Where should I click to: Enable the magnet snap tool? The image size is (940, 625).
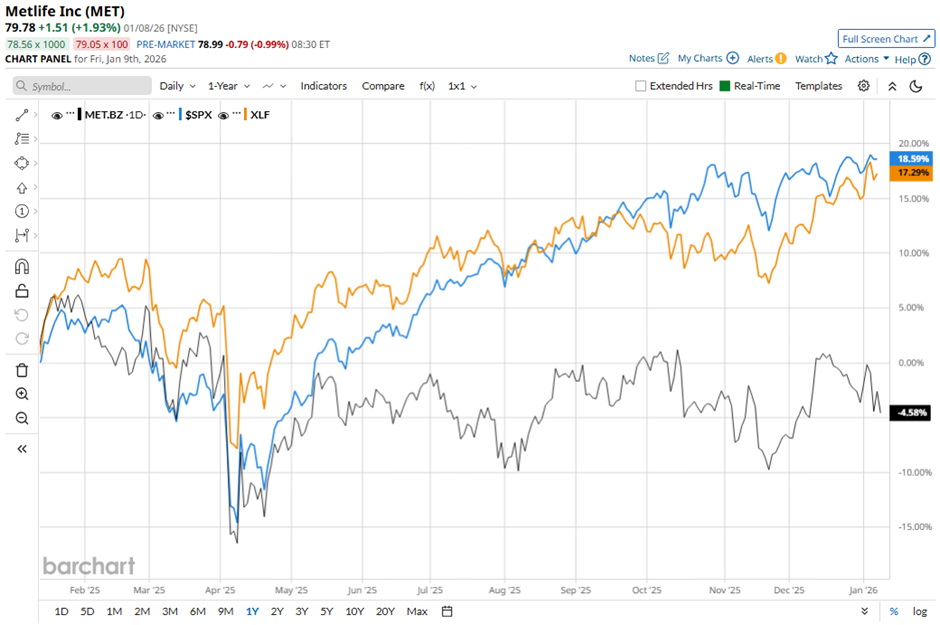(x=22, y=266)
